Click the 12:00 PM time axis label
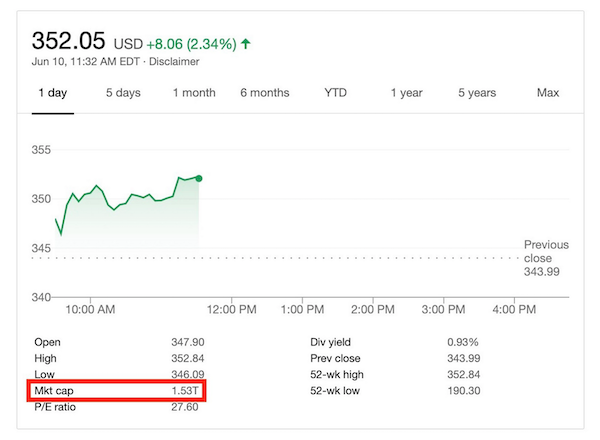 click(x=239, y=310)
